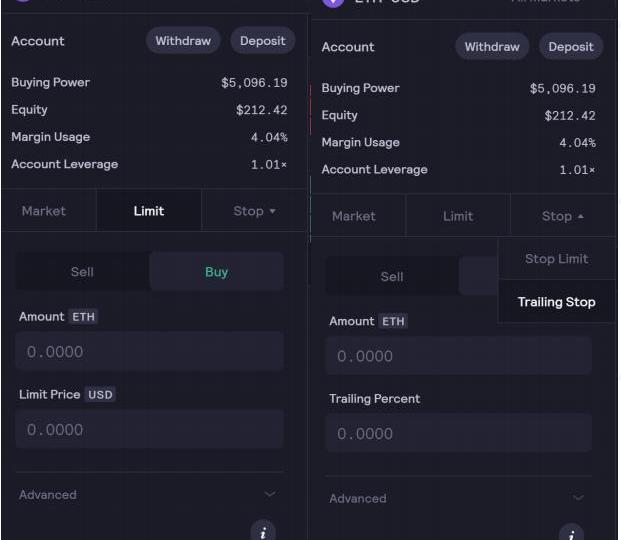Click the info icon in left panel

pyautogui.click(x=263, y=531)
